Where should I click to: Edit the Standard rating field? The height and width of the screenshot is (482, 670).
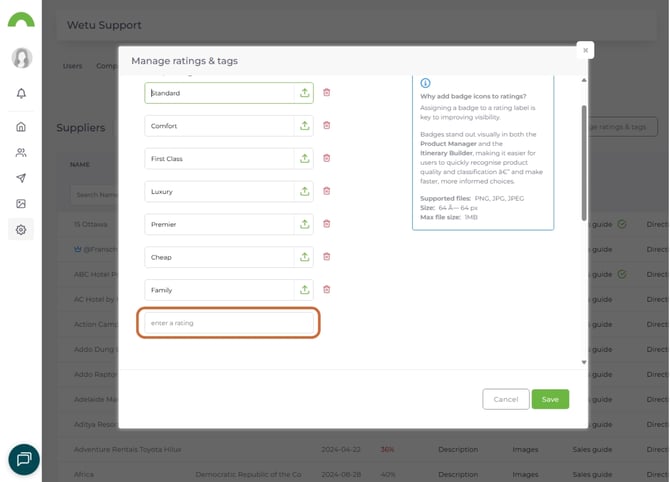219,93
